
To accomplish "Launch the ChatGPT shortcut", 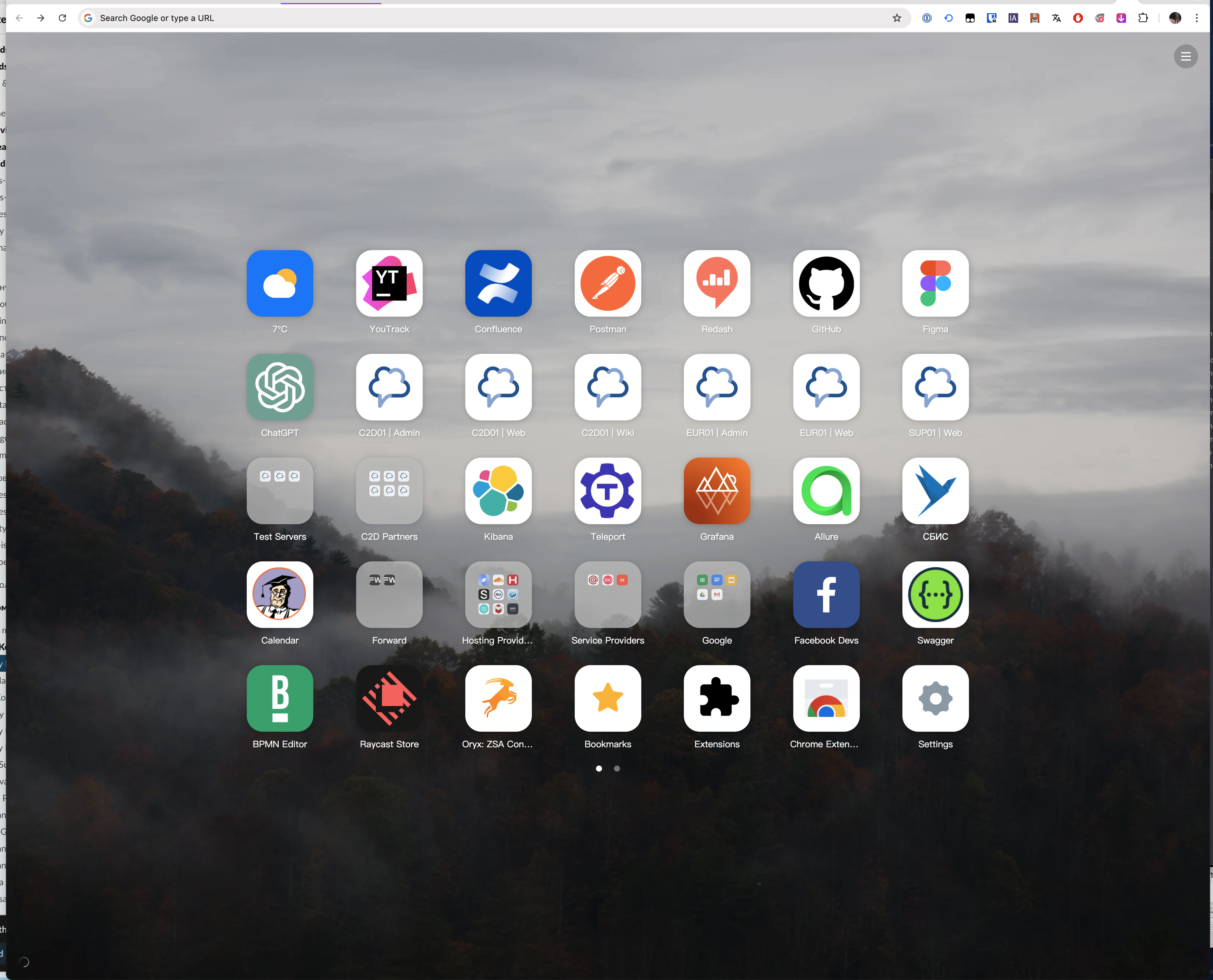I will tap(279, 387).
